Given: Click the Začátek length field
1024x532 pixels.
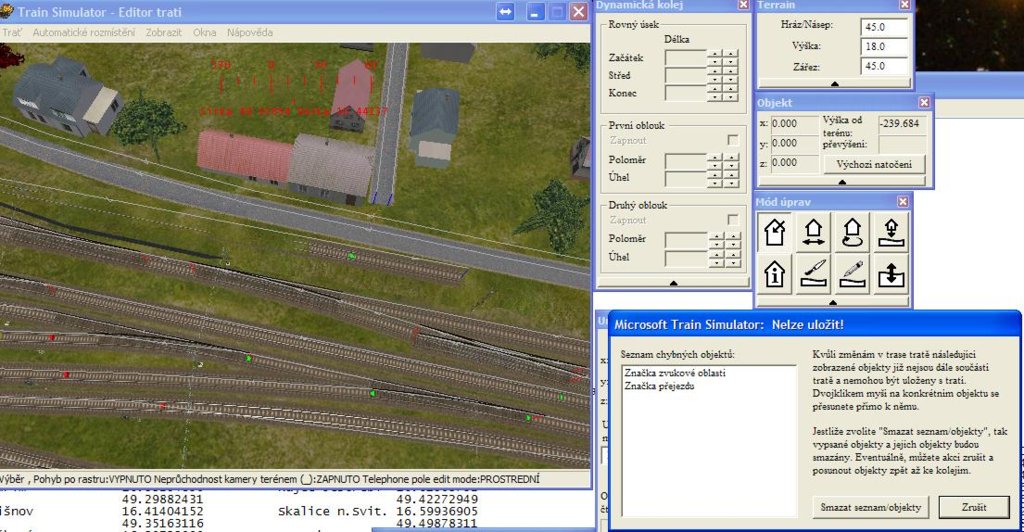Looking at the screenshot, I should point(686,57).
